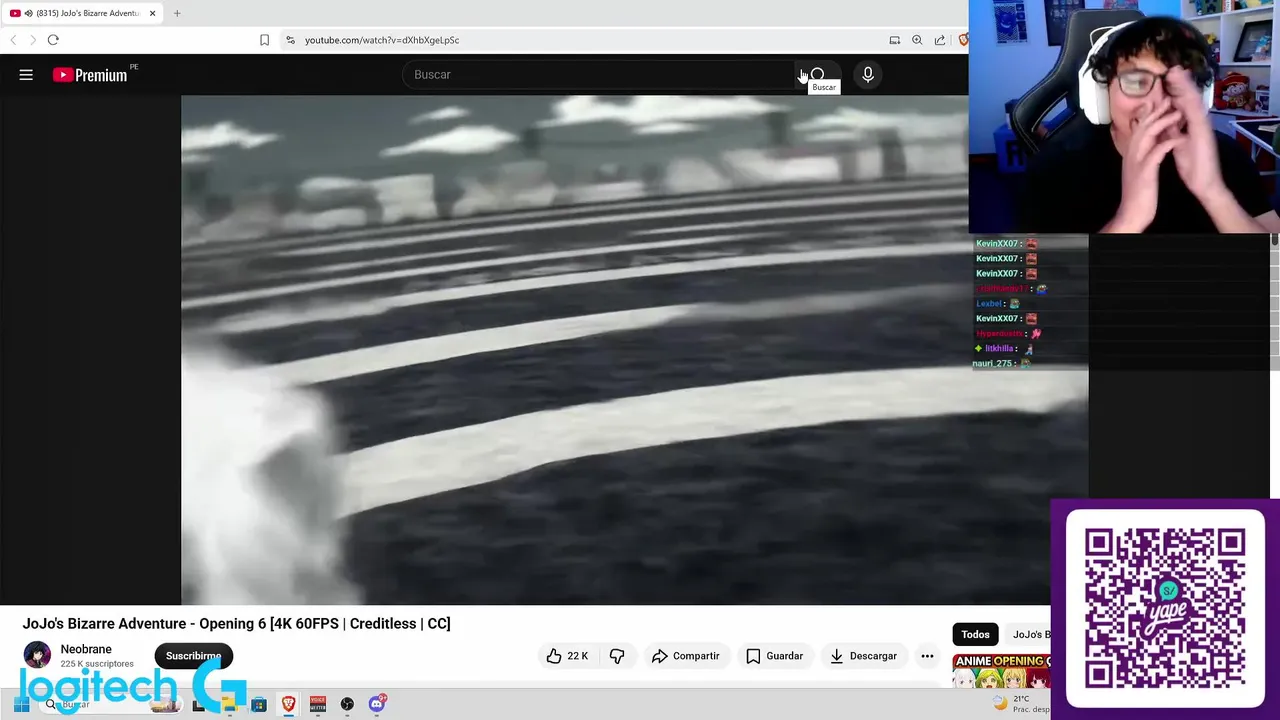The image size is (1280, 720).
Task: Open the zoom magnifier icon in address bar
Action: (x=917, y=40)
